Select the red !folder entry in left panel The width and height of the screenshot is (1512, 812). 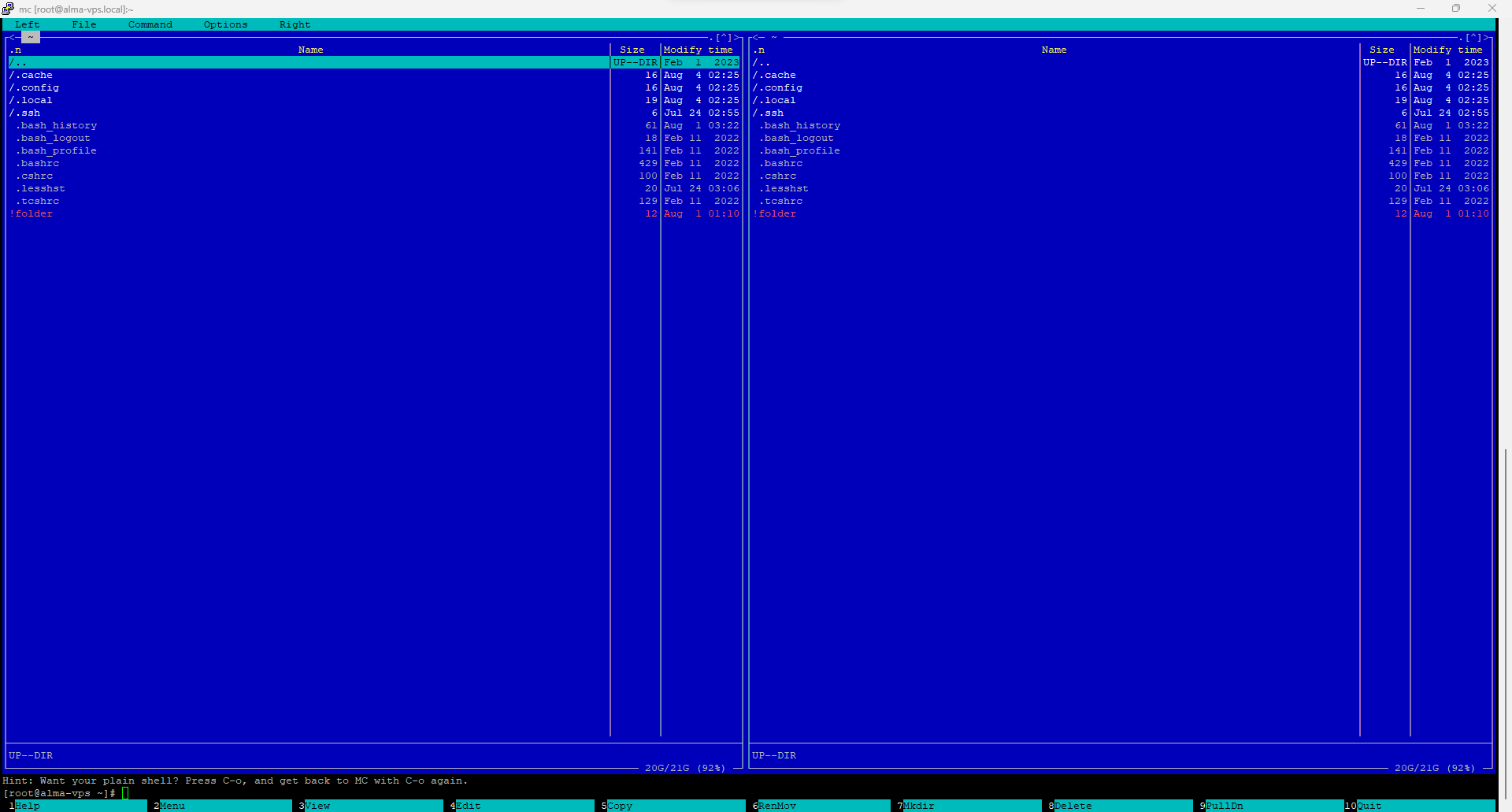[33, 213]
